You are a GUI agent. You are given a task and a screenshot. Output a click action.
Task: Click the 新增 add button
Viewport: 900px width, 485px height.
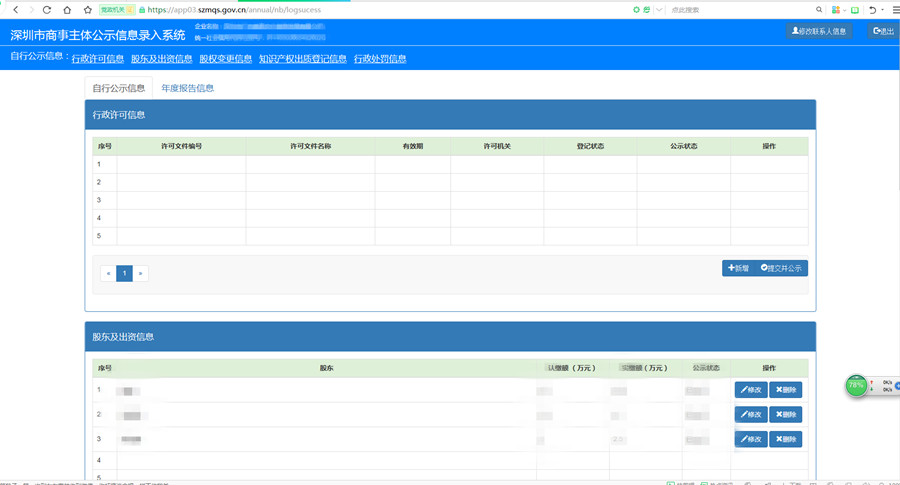click(738, 268)
